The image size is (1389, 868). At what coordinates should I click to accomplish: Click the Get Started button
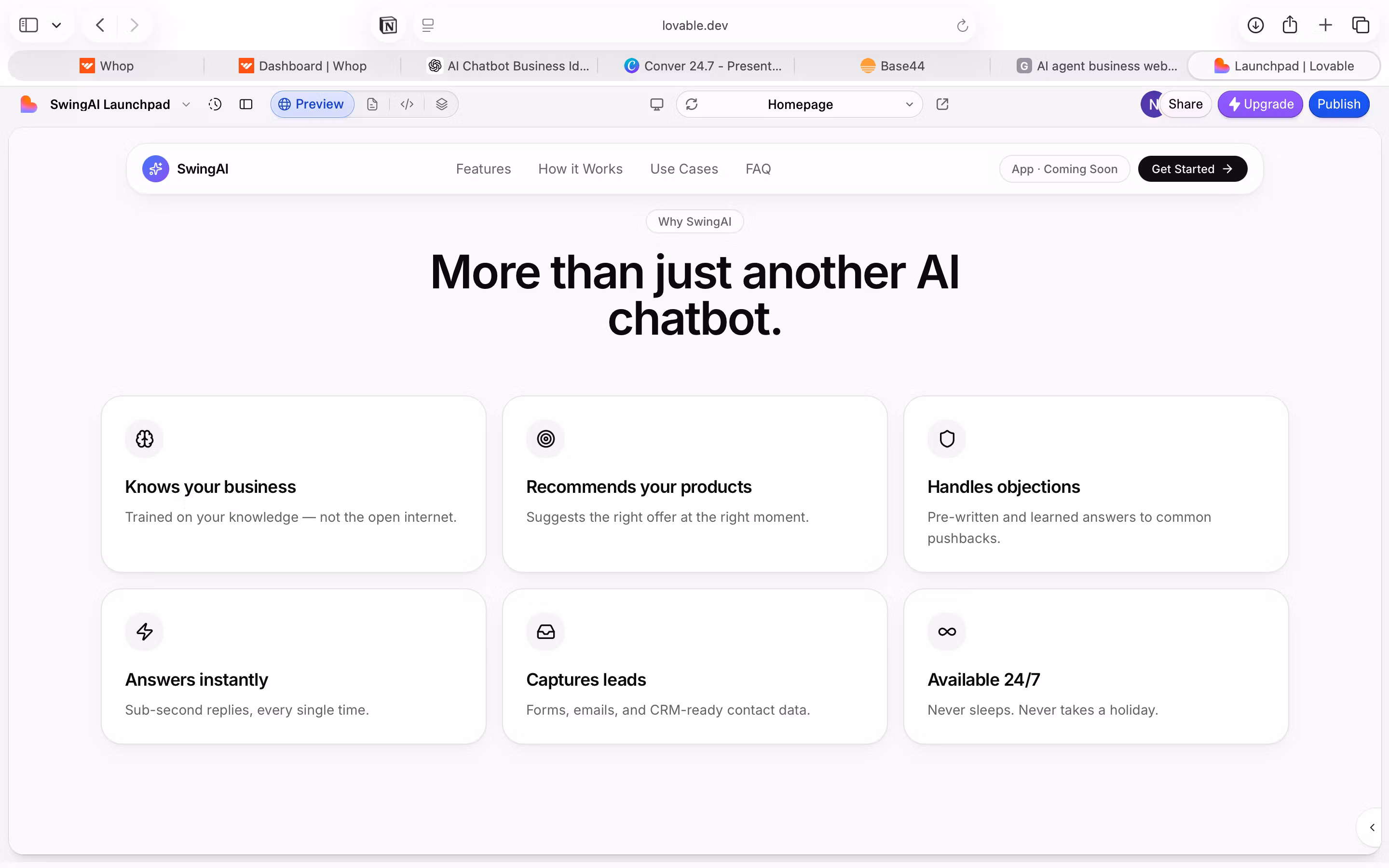pyautogui.click(x=1192, y=169)
